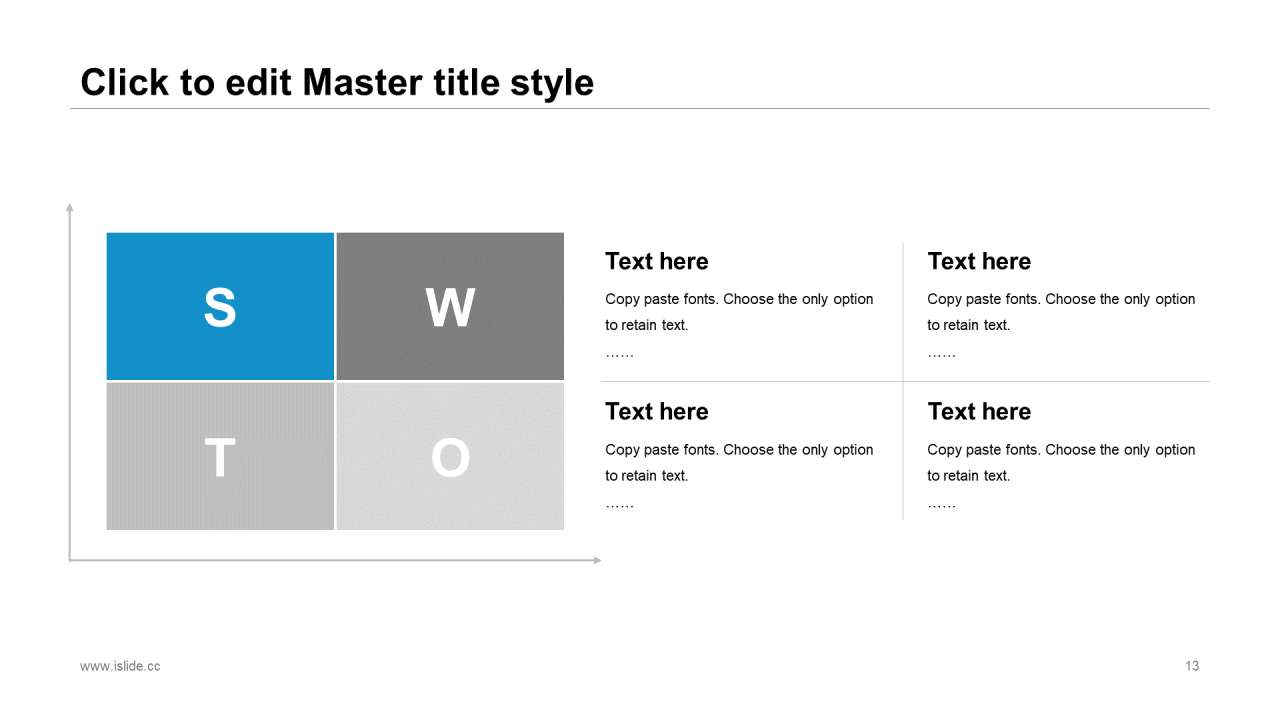This screenshot has width=1280, height=720.
Task: Select the blue S quadrant box
Action: [x=220, y=306]
